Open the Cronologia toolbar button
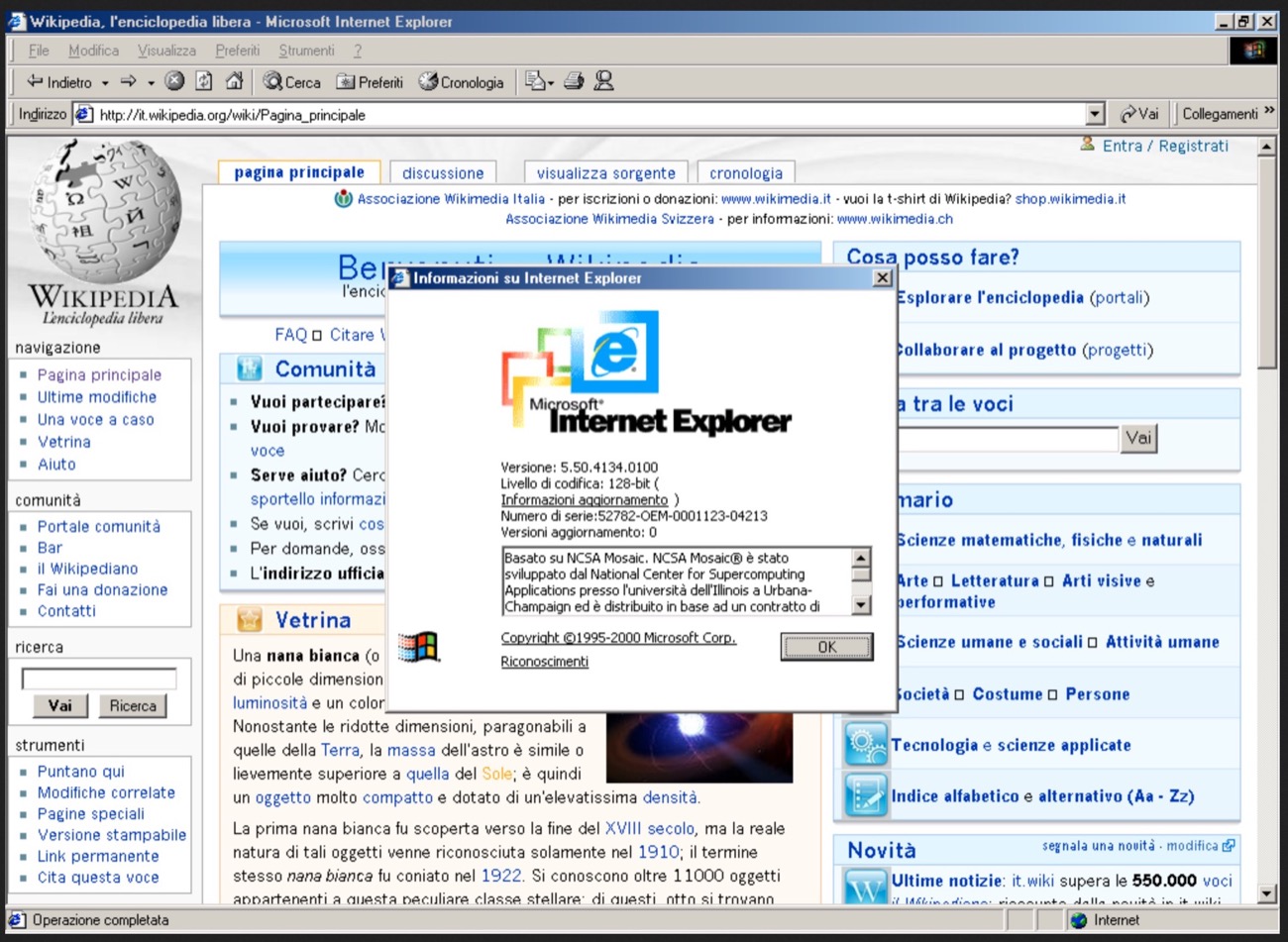 point(462,82)
